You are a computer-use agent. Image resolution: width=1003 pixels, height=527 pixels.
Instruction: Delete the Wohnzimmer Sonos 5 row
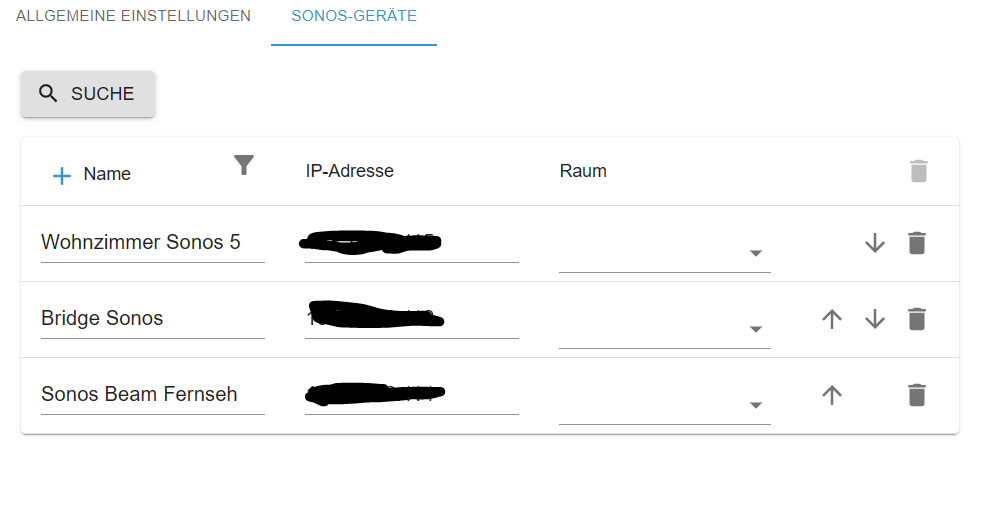click(x=917, y=243)
